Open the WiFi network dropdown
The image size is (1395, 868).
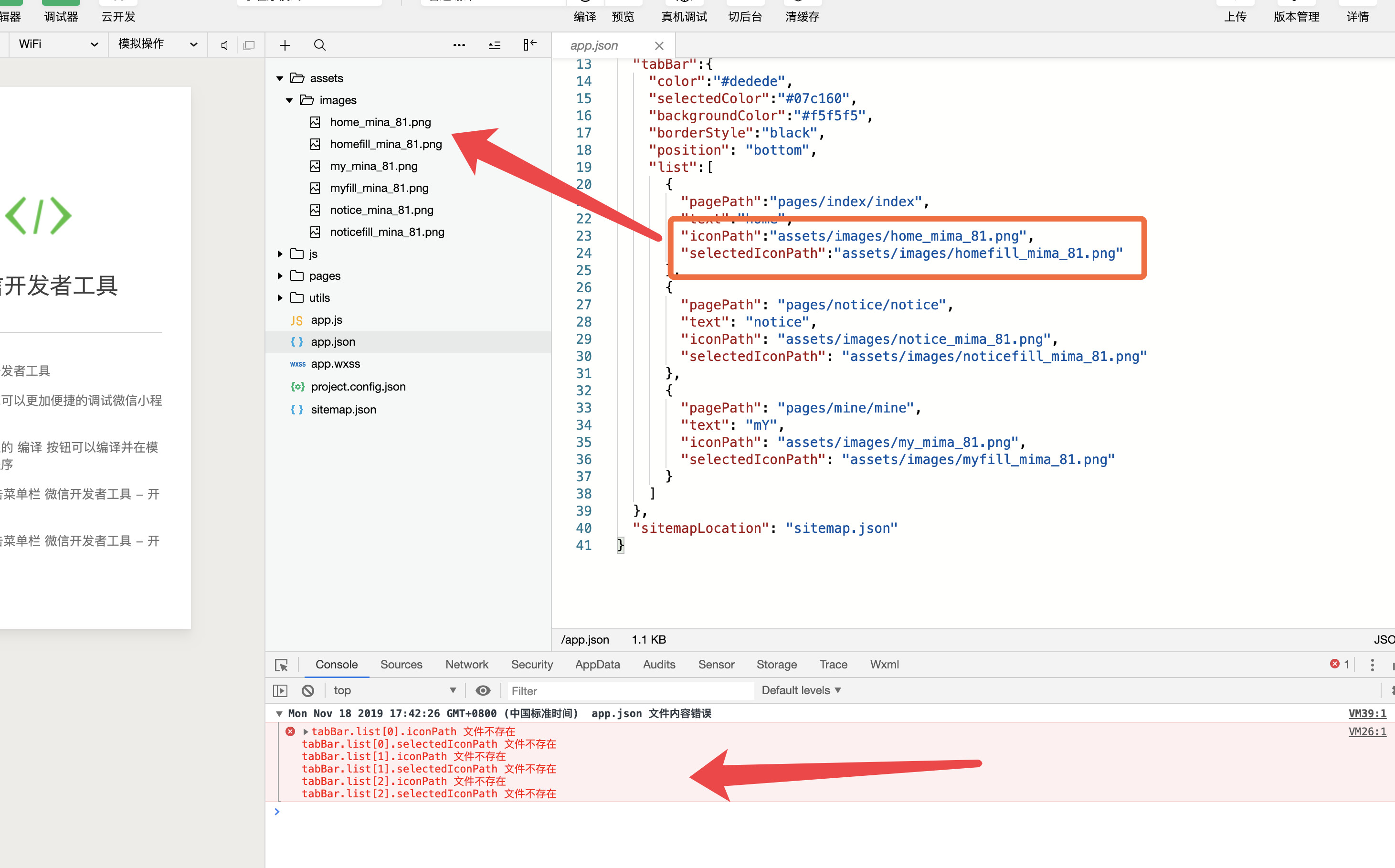pyautogui.click(x=57, y=44)
